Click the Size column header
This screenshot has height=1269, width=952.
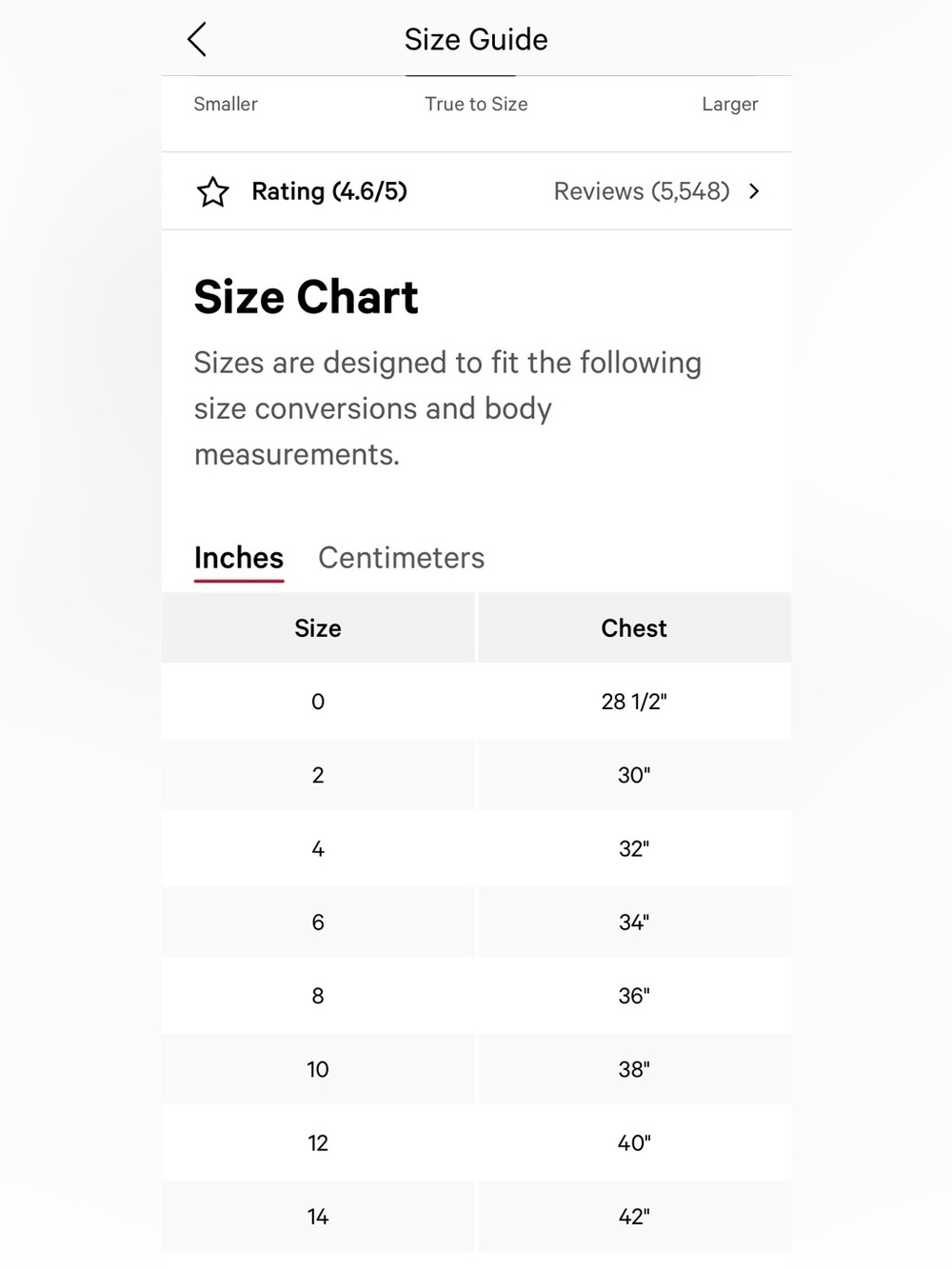(x=318, y=628)
